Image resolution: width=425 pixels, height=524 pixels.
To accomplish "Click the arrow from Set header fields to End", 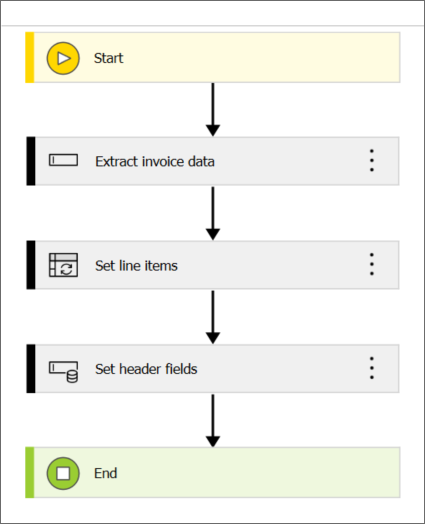I will pos(213,420).
